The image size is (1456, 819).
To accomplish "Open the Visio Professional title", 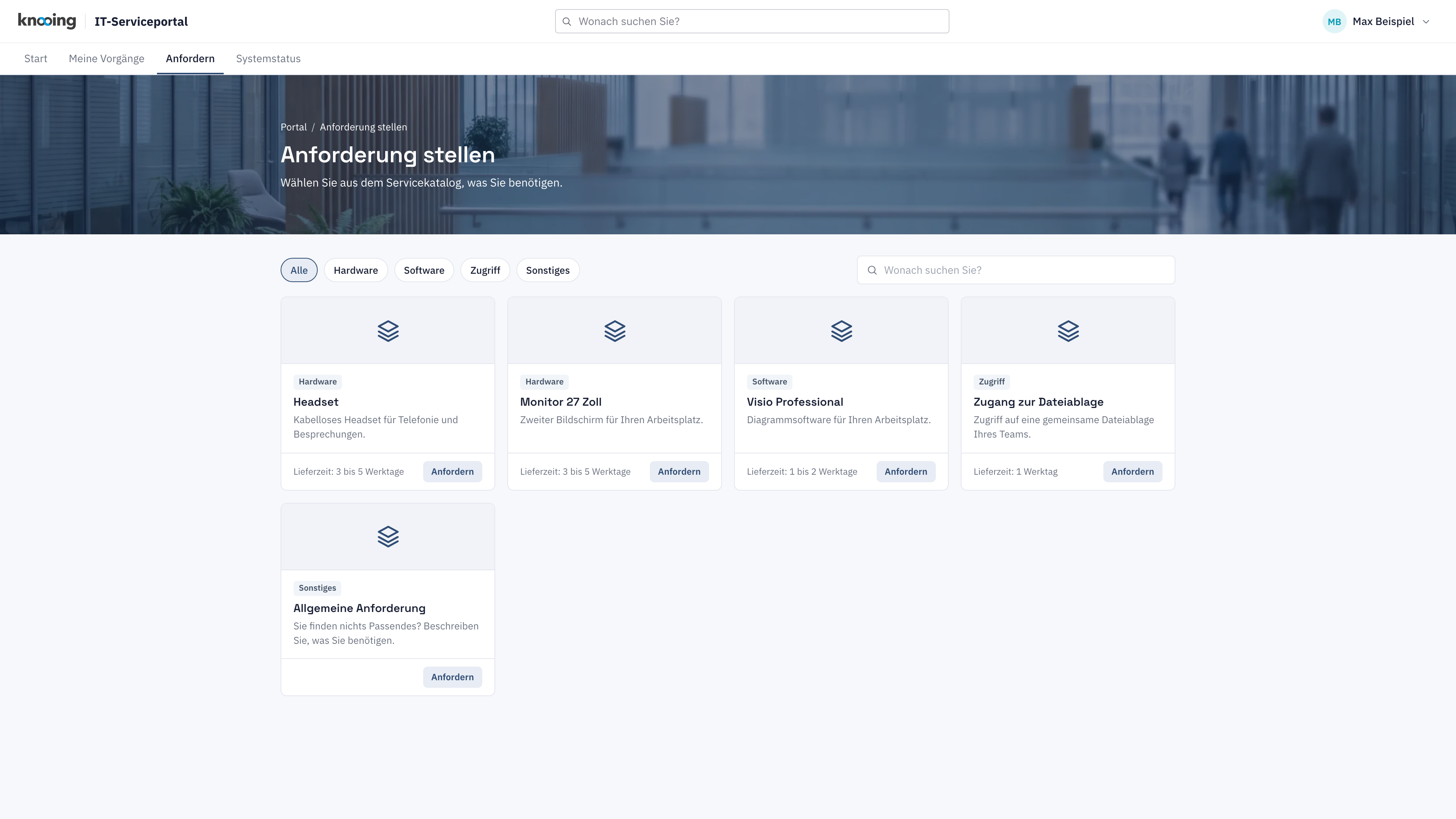I will pos(795,402).
